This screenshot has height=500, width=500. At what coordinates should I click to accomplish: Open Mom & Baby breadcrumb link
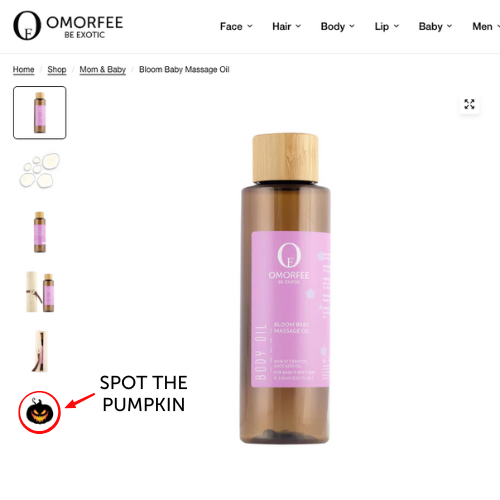[x=103, y=69]
